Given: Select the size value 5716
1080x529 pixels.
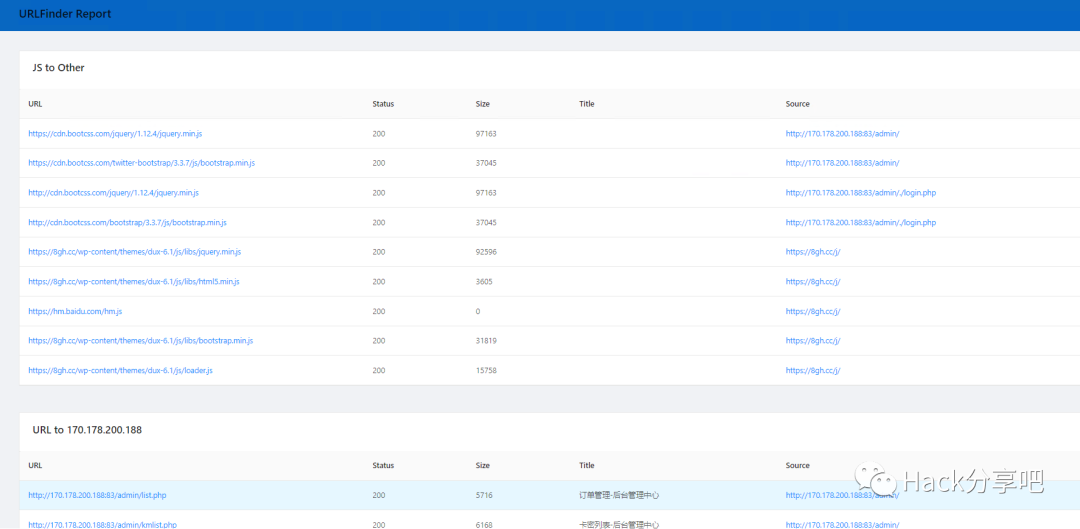Looking at the screenshot, I should pos(484,495).
